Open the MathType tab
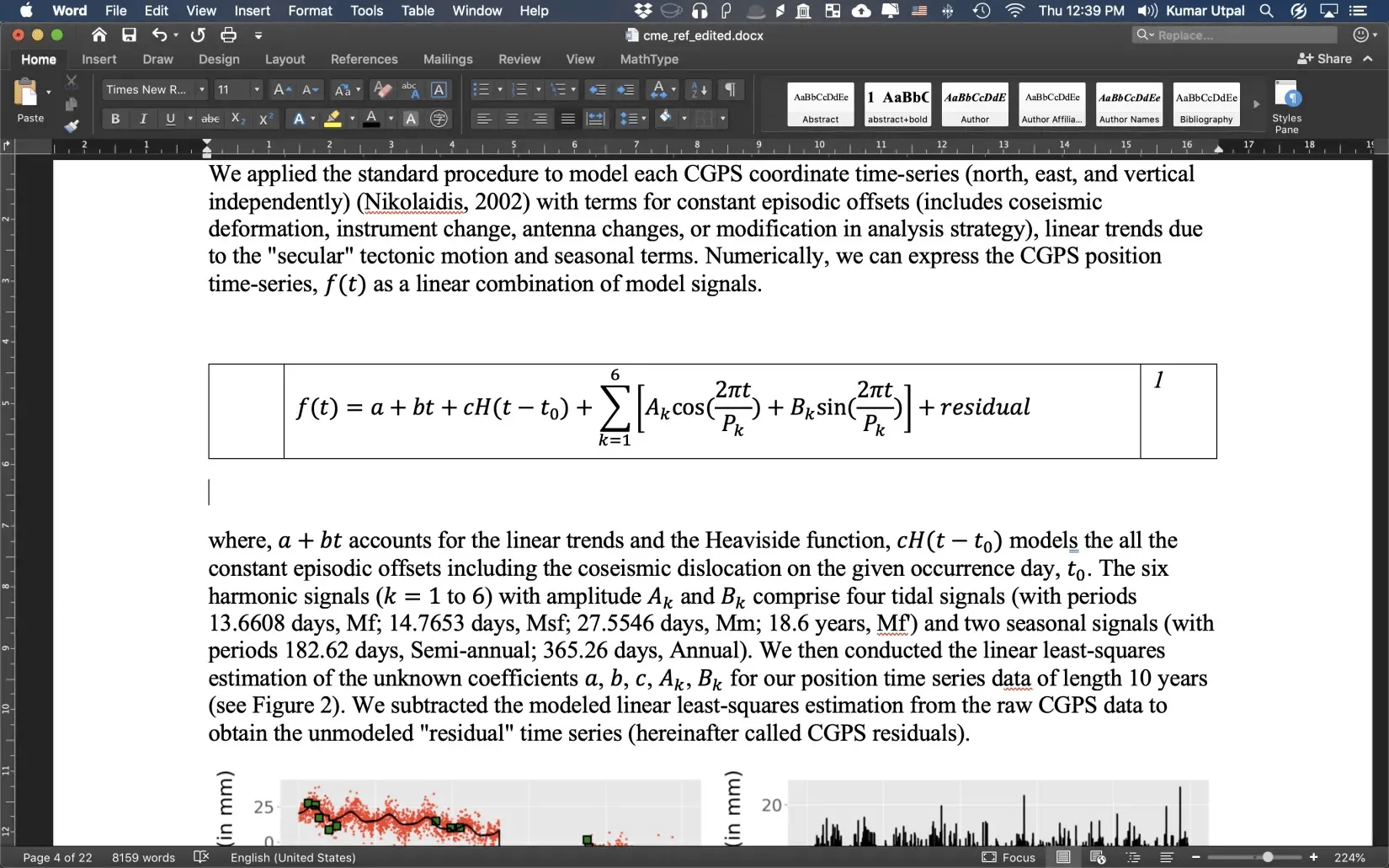The image size is (1389, 868). (649, 59)
